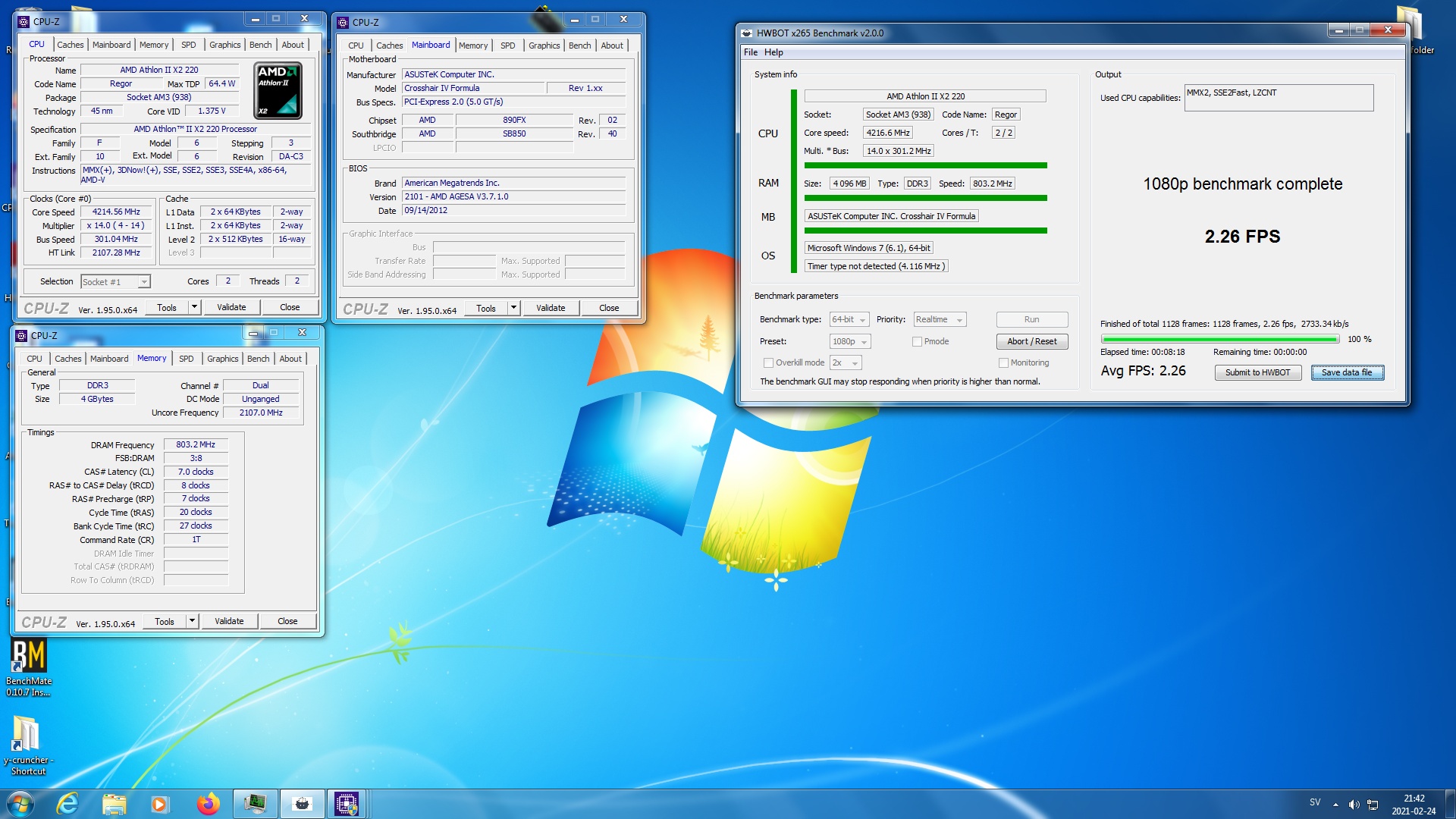Screen dimensions: 1456x819
Task: Click the Avg FPS: 2.26 readout
Action: pyautogui.click(x=1143, y=371)
